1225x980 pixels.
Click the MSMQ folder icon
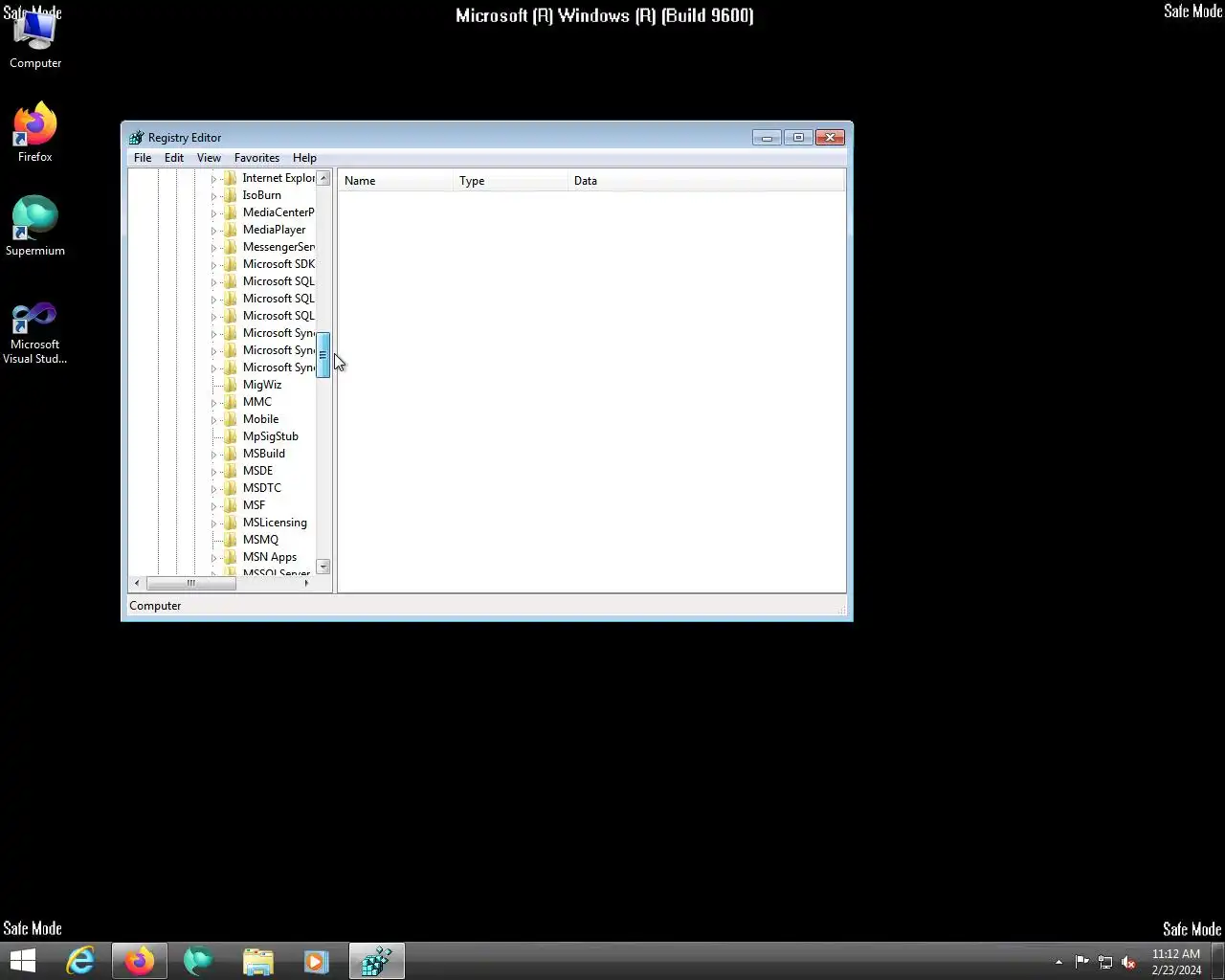coord(230,540)
